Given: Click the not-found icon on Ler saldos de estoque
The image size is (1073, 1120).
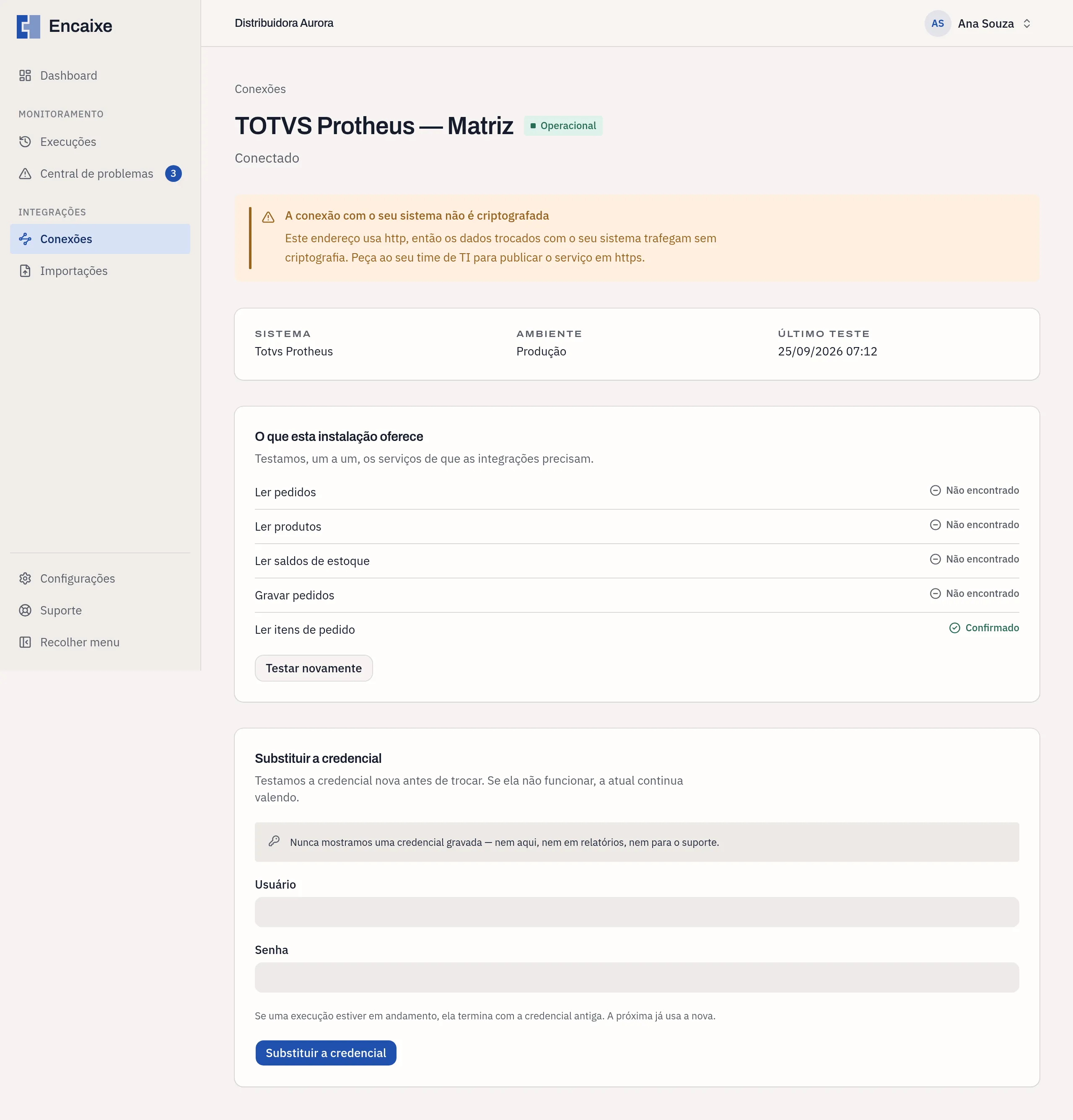Looking at the screenshot, I should [x=935, y=560].
